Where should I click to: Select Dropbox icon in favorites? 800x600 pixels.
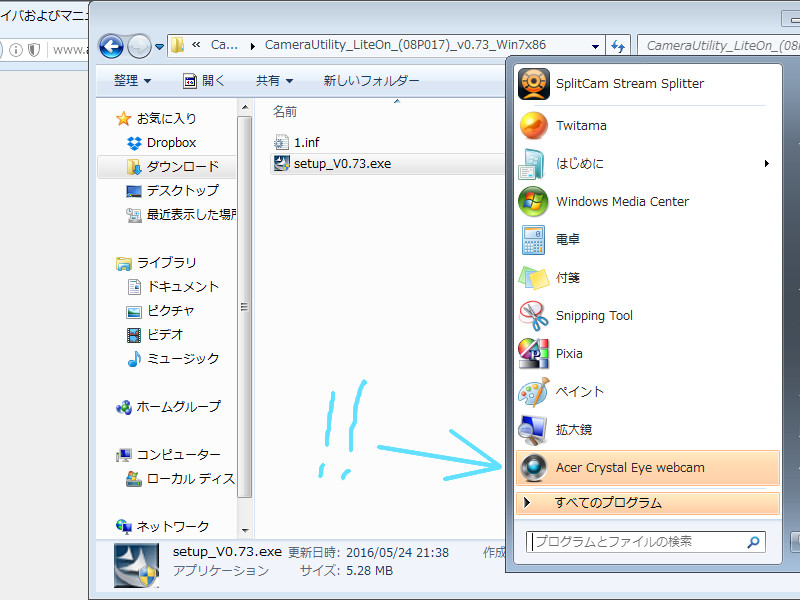(134, 143)
